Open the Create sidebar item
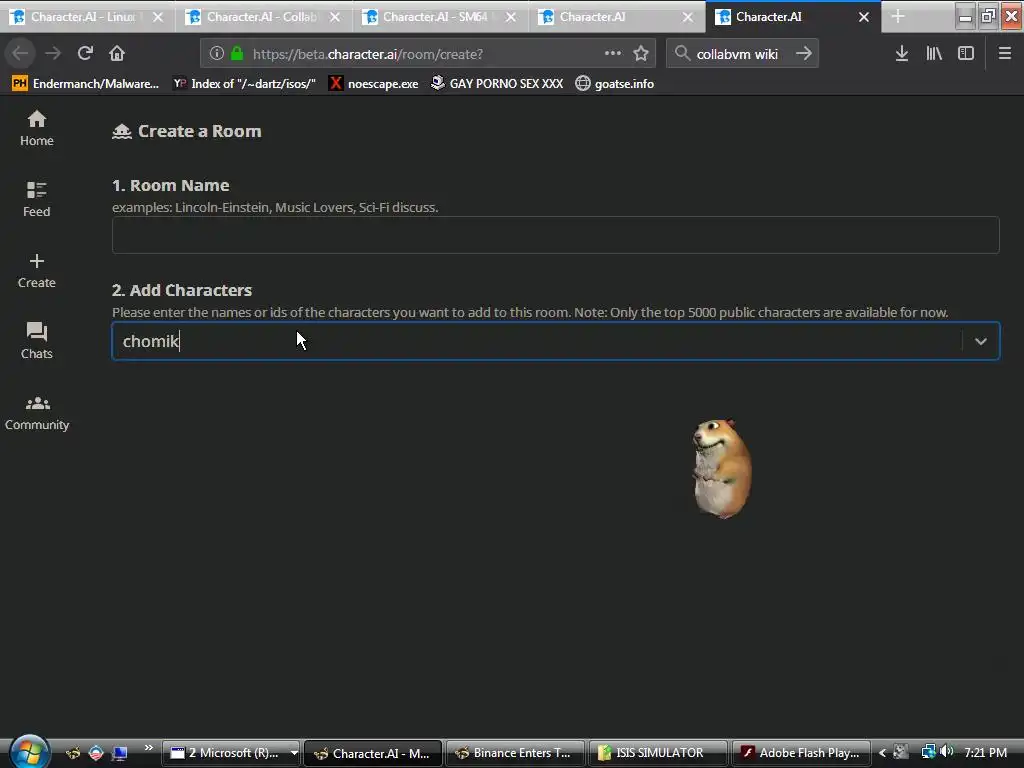The width and height of the screenshot is (1024, 768). click(x=37, y=270)
